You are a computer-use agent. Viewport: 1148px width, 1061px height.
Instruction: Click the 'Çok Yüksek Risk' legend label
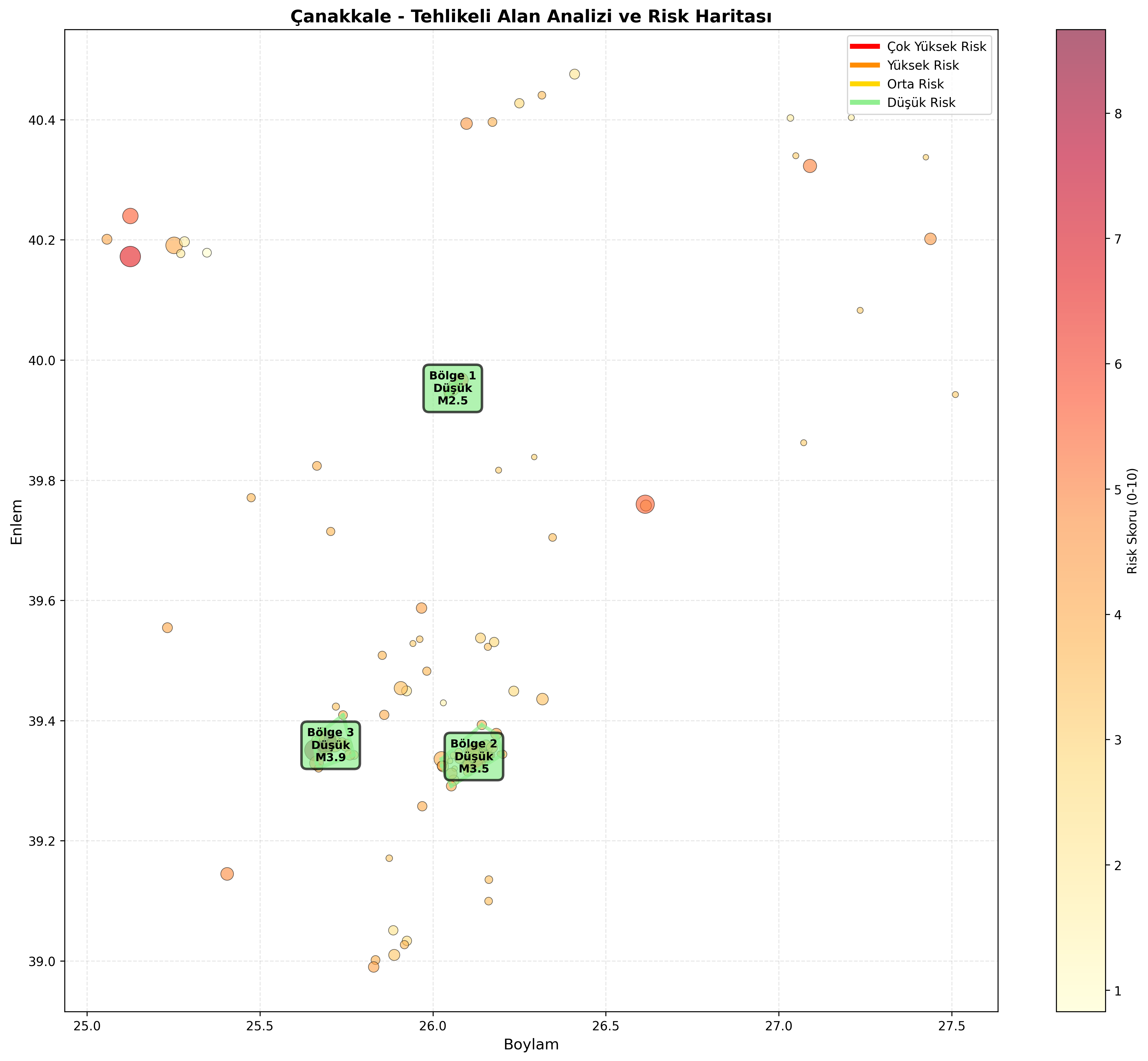[x=937, y=46]
